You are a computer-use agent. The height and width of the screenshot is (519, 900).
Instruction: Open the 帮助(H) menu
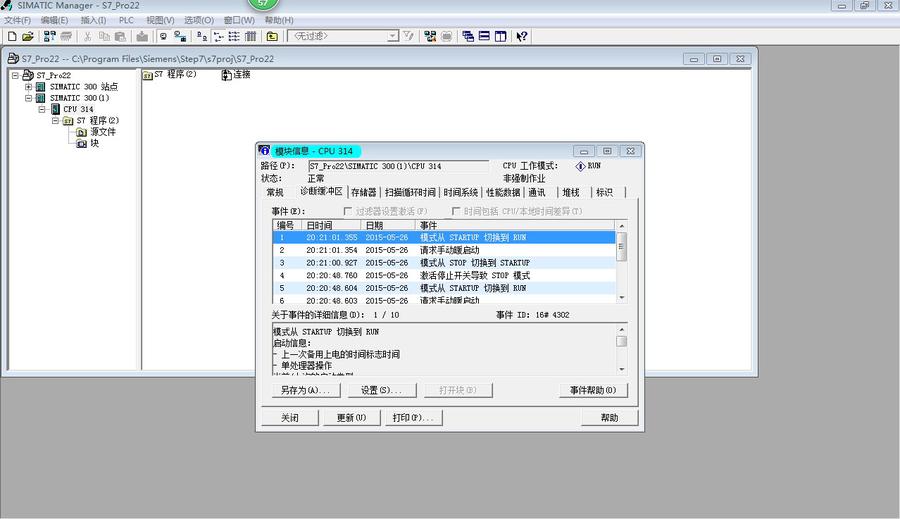click(x=279, y=20)
